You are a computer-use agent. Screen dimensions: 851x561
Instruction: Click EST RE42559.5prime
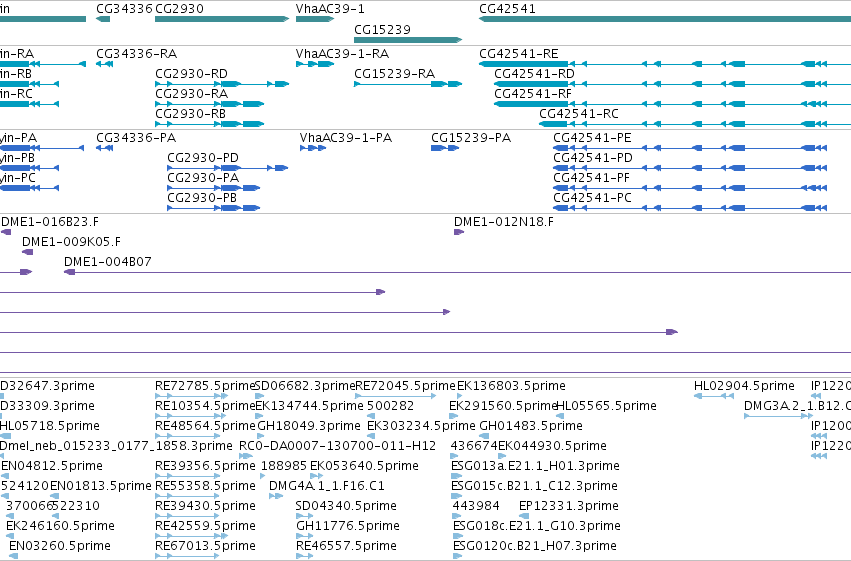point(205,526)
